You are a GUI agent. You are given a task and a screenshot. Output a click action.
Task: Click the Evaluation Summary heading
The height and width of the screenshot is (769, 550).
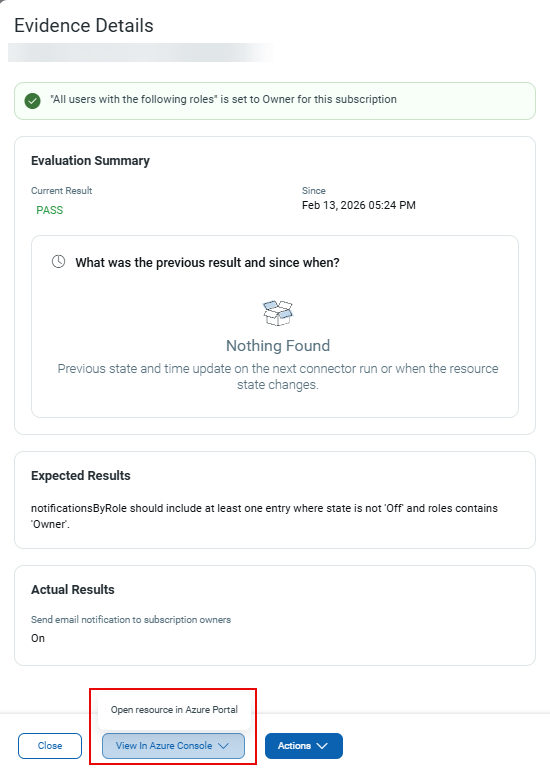coord(90,160)
